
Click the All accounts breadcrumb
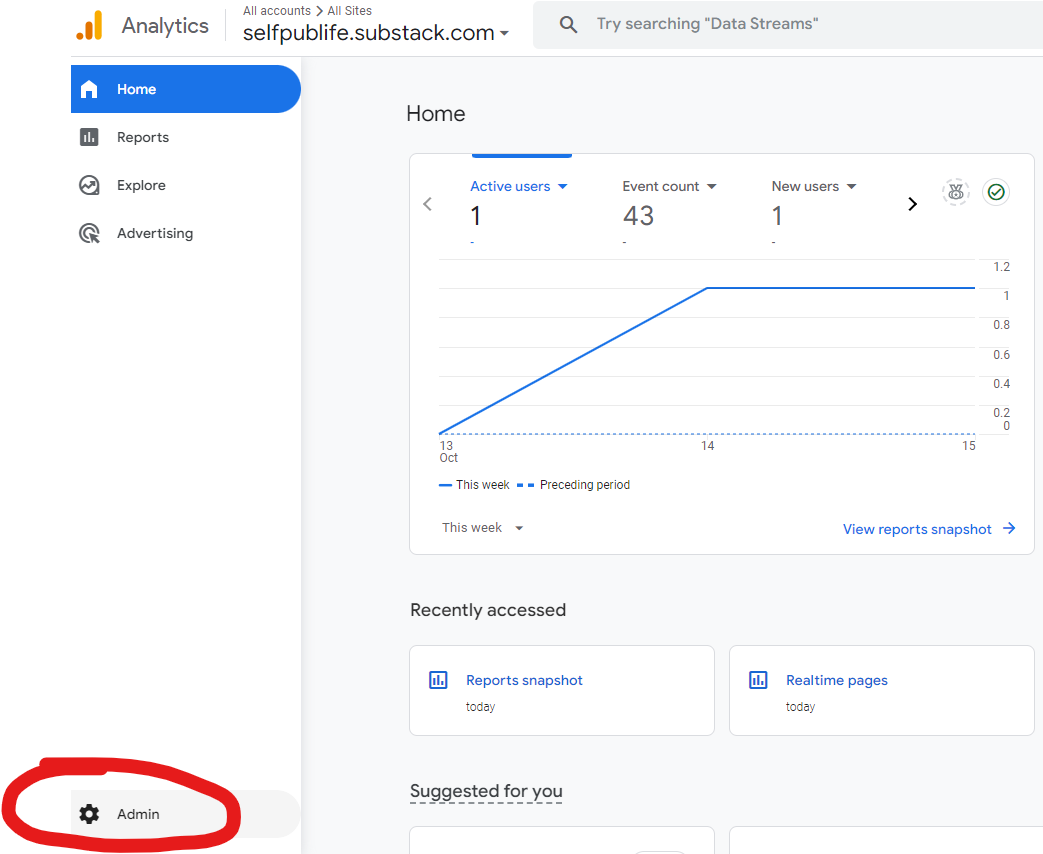coord(277,10)
